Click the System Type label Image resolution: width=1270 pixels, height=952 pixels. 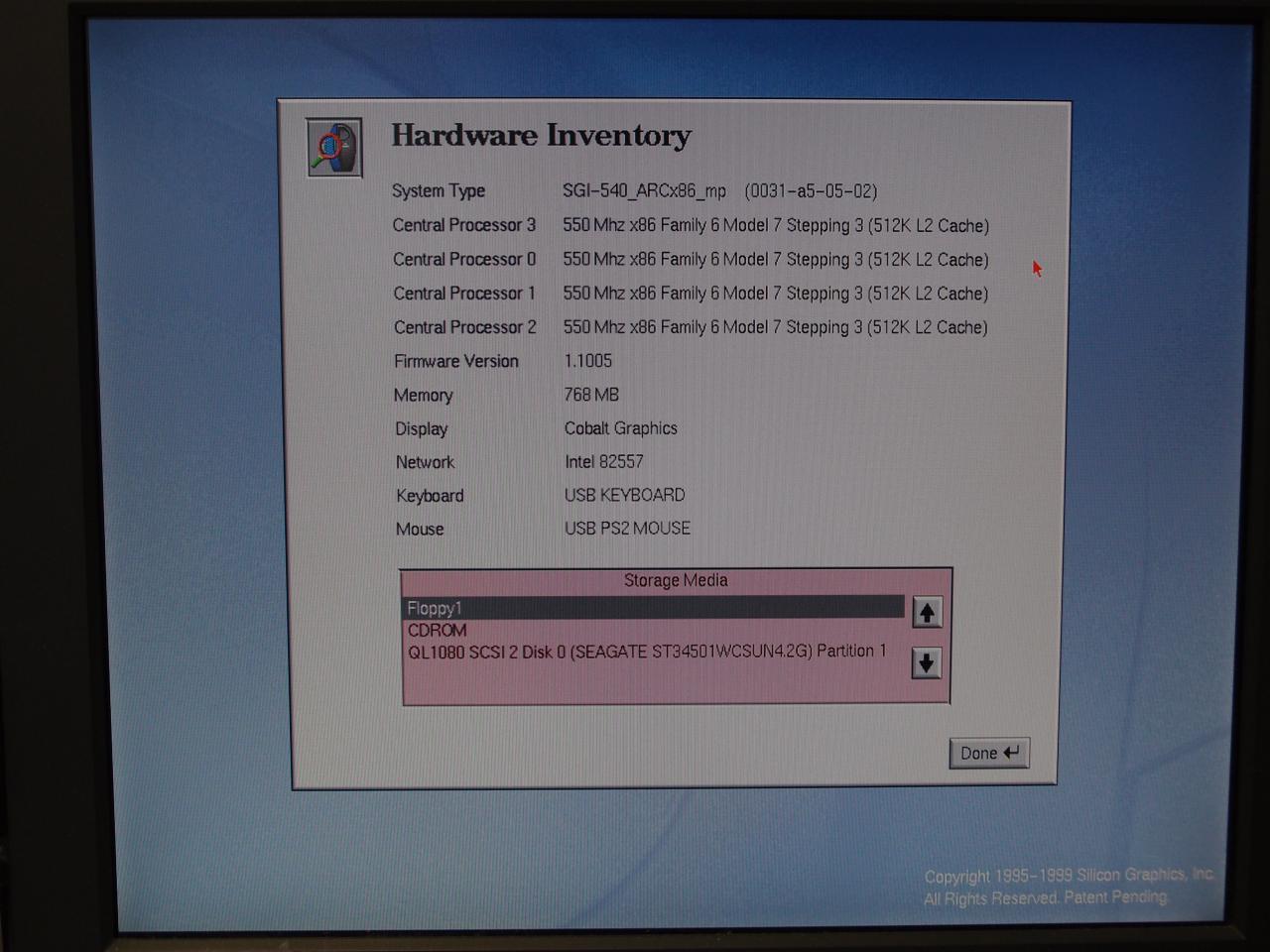[439, 190]
